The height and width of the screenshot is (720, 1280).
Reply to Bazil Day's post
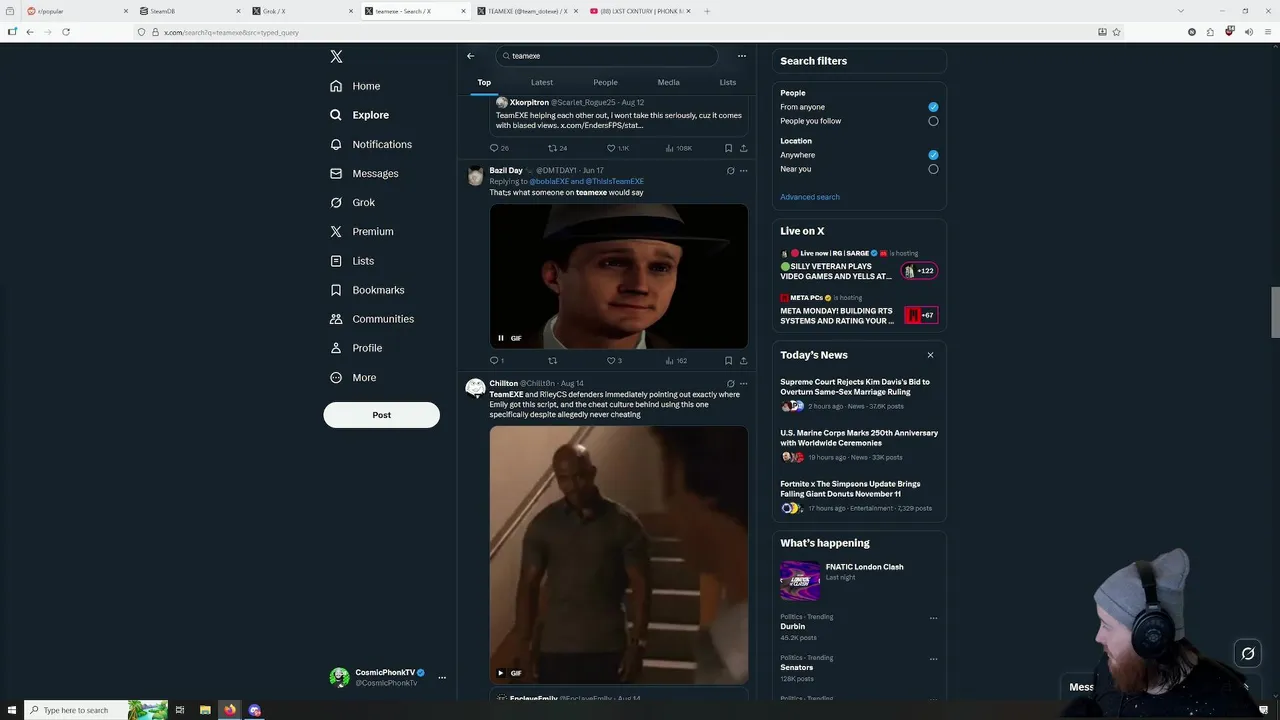click(x=497, y=361)
